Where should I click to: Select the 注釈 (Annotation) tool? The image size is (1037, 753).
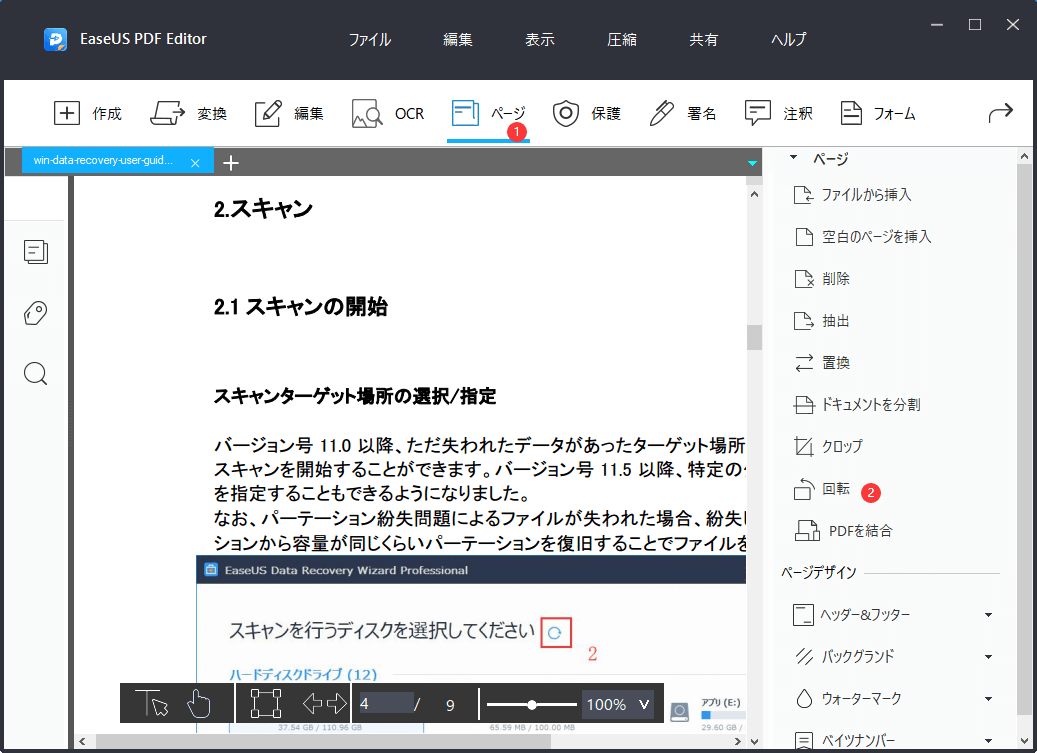coord(784,113)
